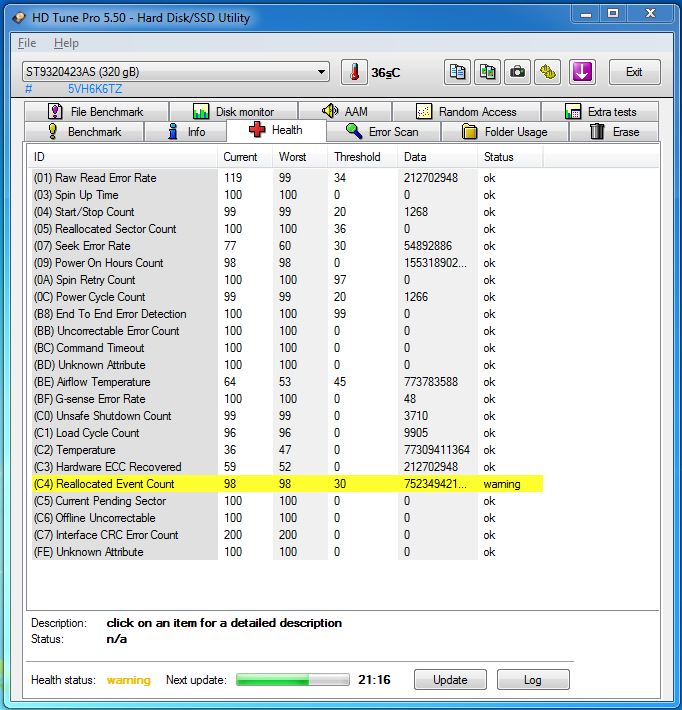Click the Update button
682x710 pixels.
450,680
